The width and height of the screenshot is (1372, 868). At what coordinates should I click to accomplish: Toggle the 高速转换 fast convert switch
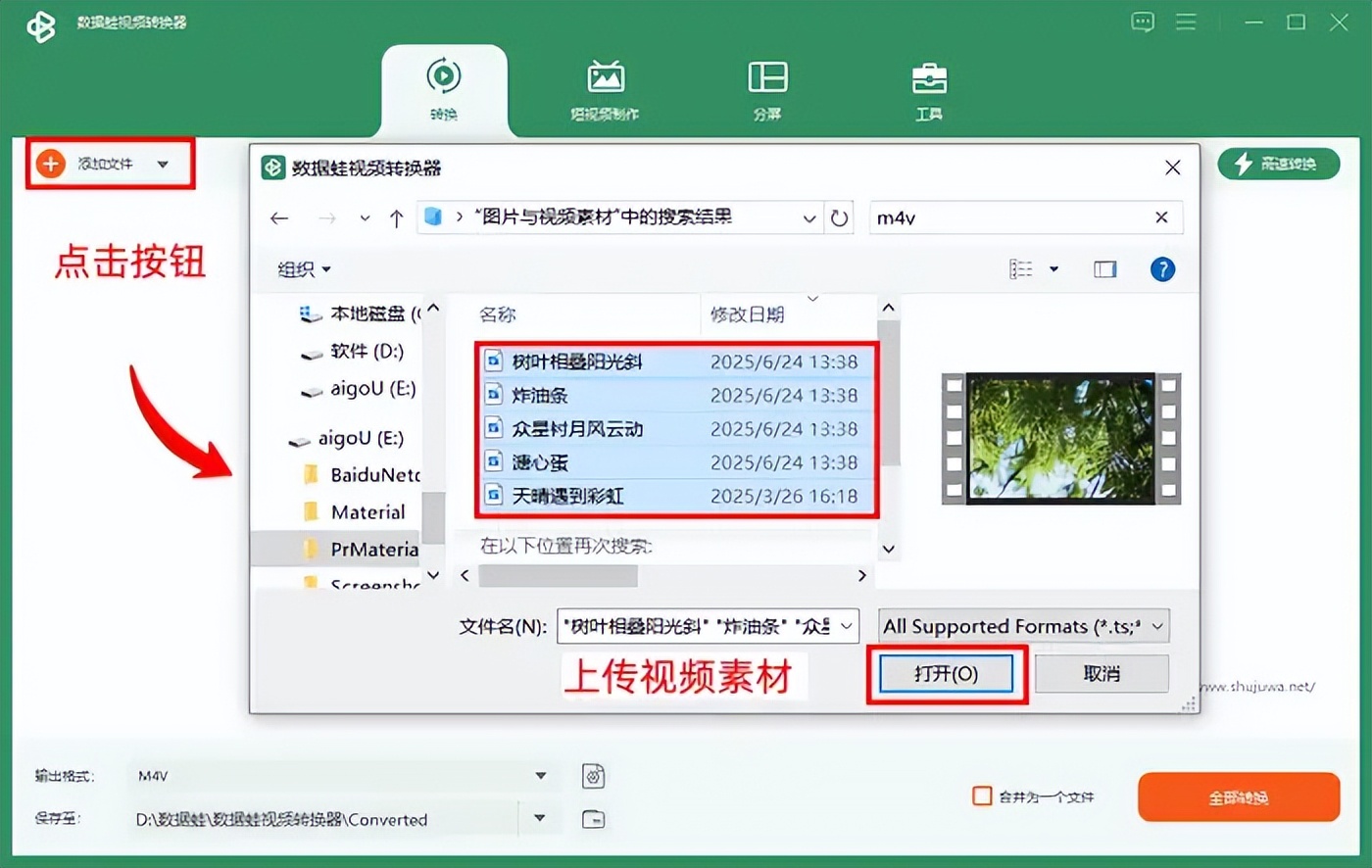pos(1279,164)
